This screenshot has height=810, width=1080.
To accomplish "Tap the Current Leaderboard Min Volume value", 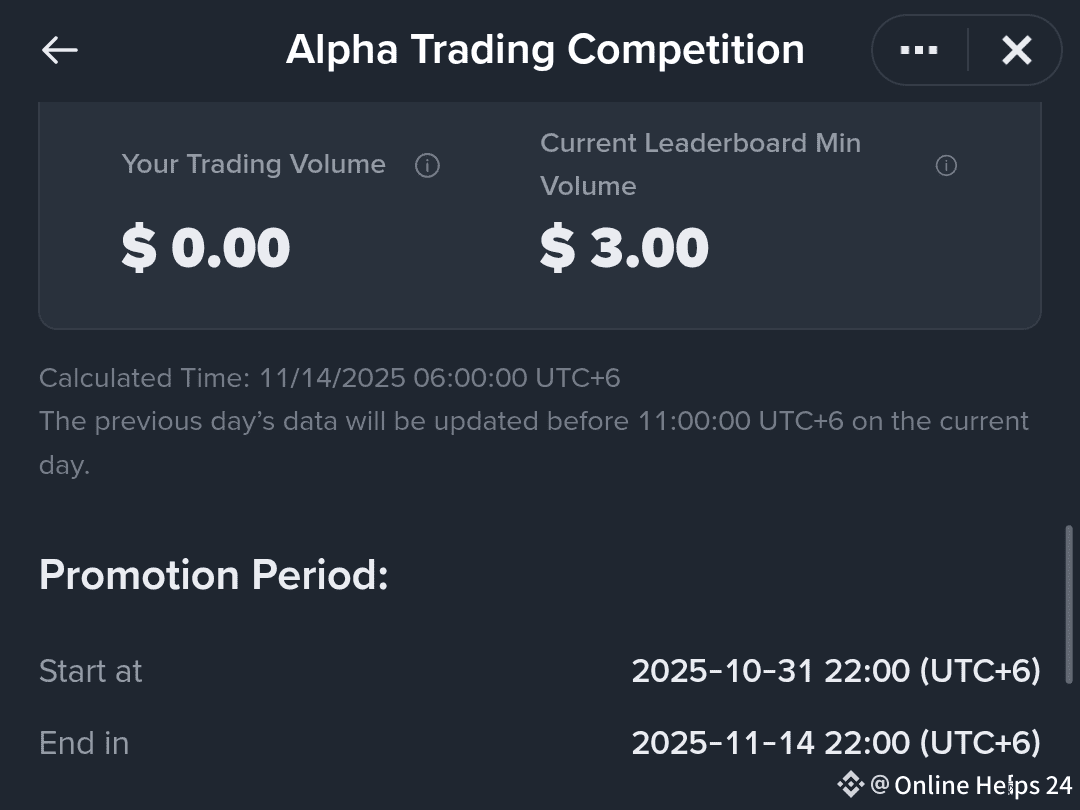I will tap(624, 246).
